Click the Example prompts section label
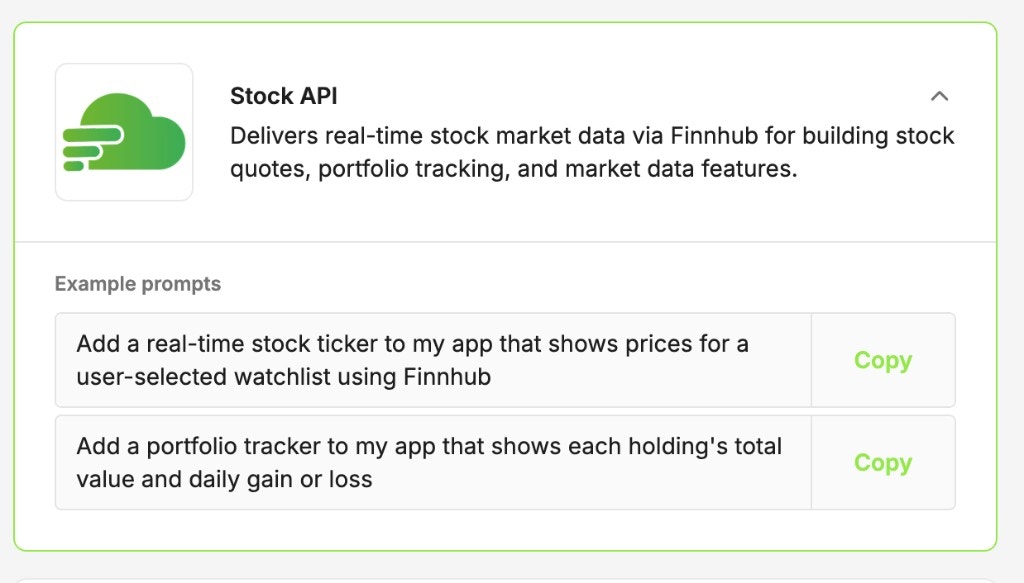 click(137, 284)
